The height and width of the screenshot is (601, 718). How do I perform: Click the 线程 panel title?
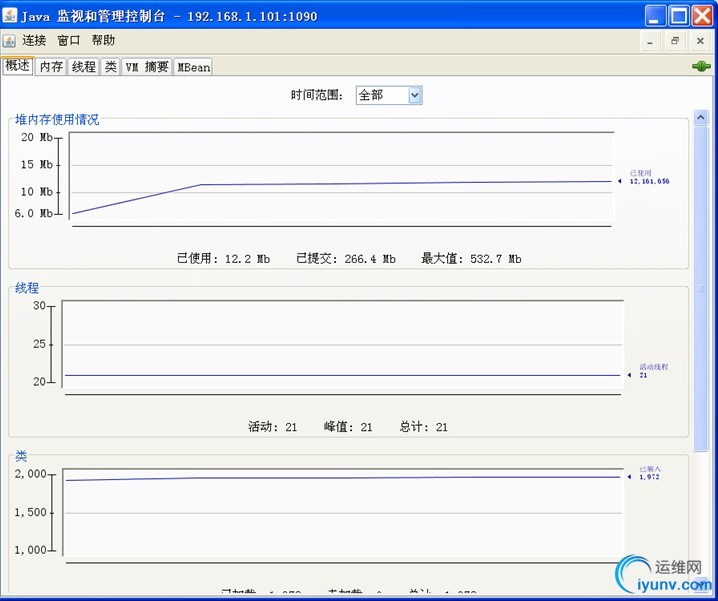click(x=27, y=288)
